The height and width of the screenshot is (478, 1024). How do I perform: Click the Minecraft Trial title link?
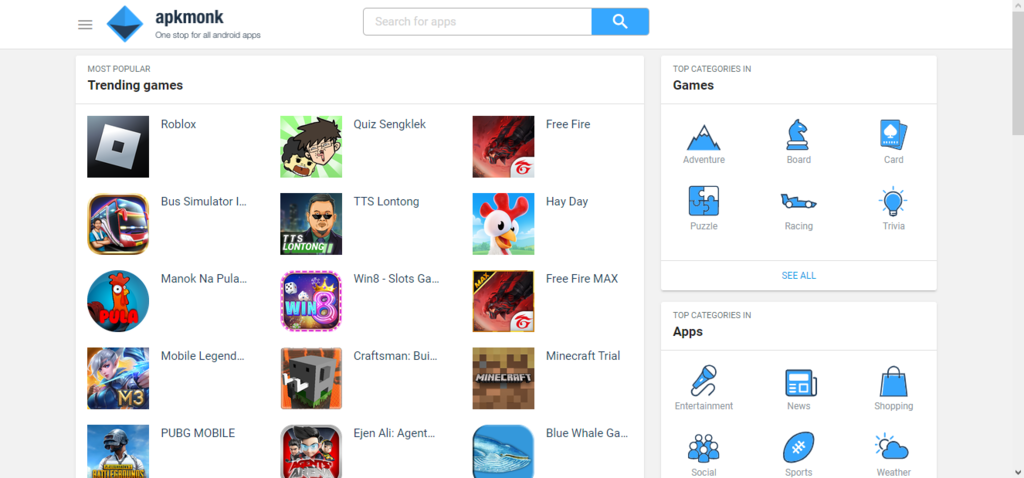(583, 355)
